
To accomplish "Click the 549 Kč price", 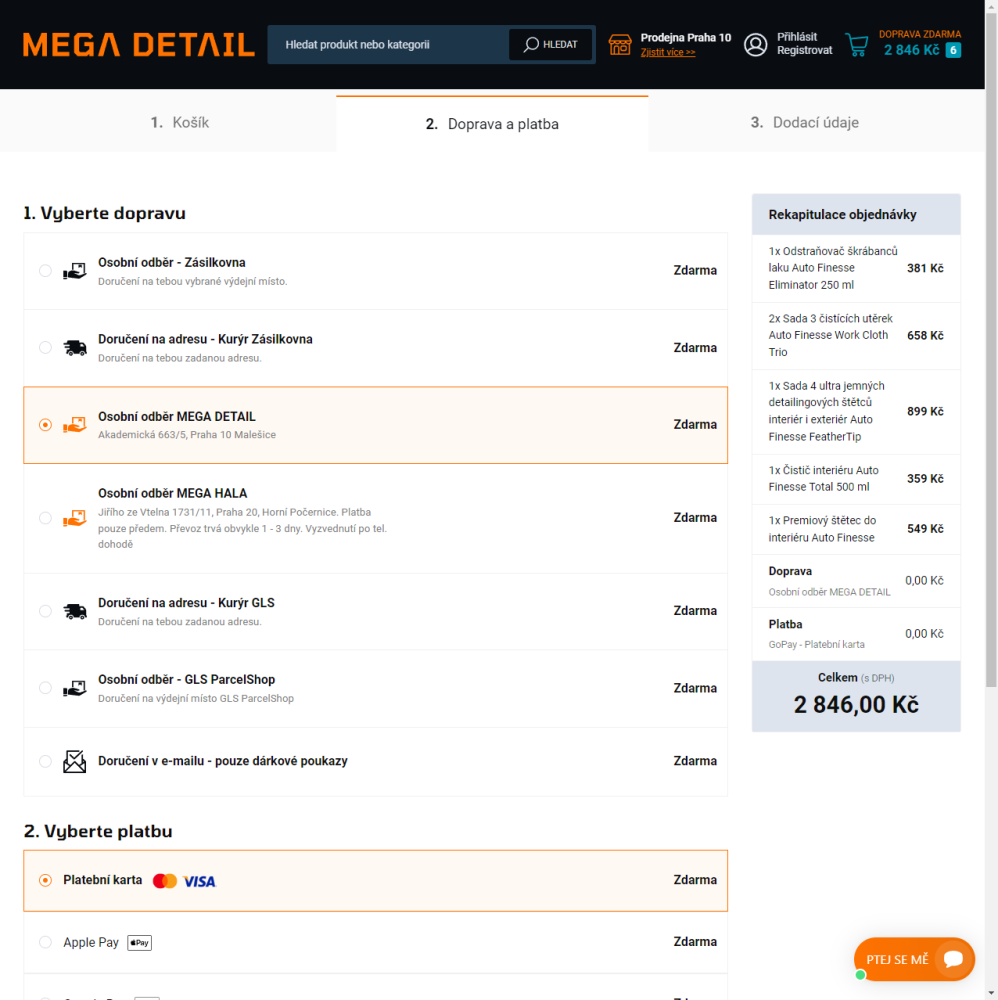I will (x=925, y=529).
